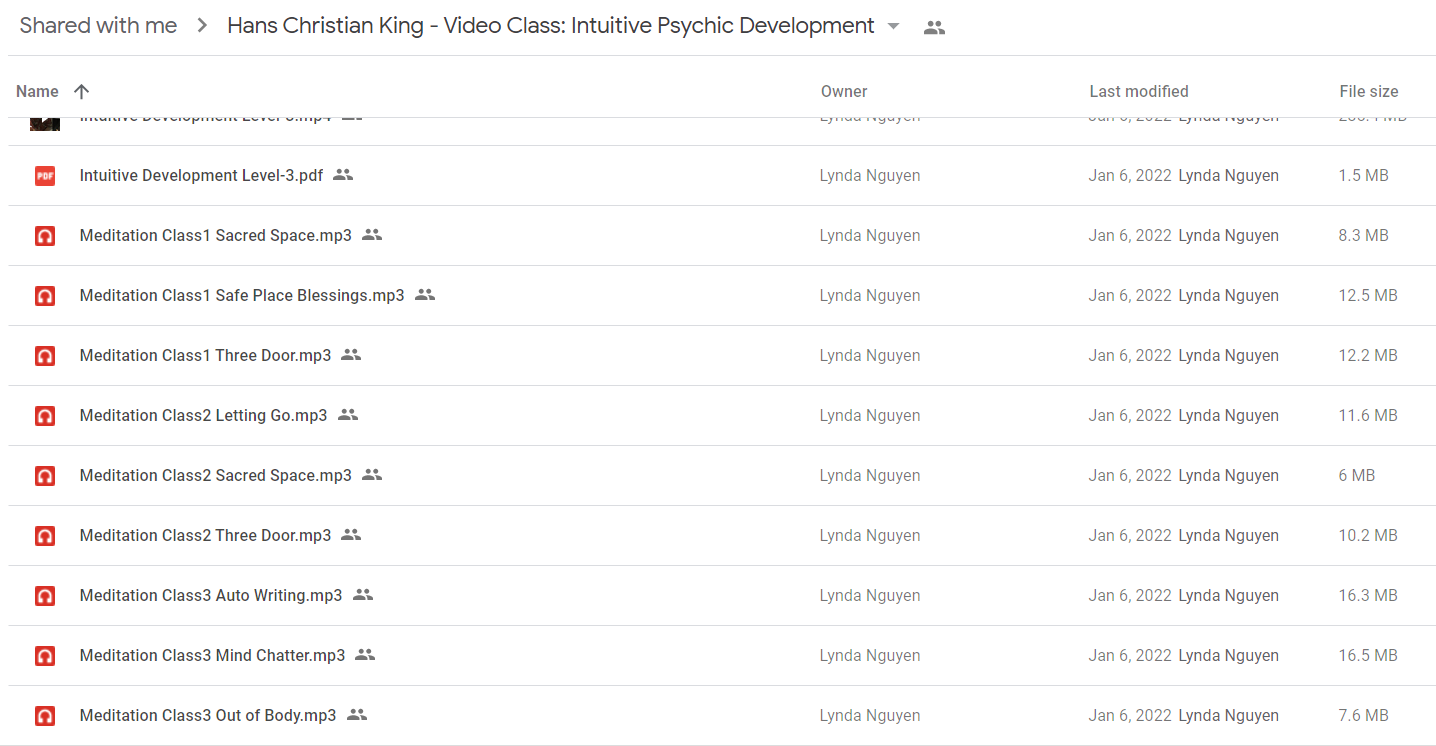The width and height of the screenshot is (1436, 746).
Task: Reverse sort direction with Name arrow
Action: coord(82,91)
